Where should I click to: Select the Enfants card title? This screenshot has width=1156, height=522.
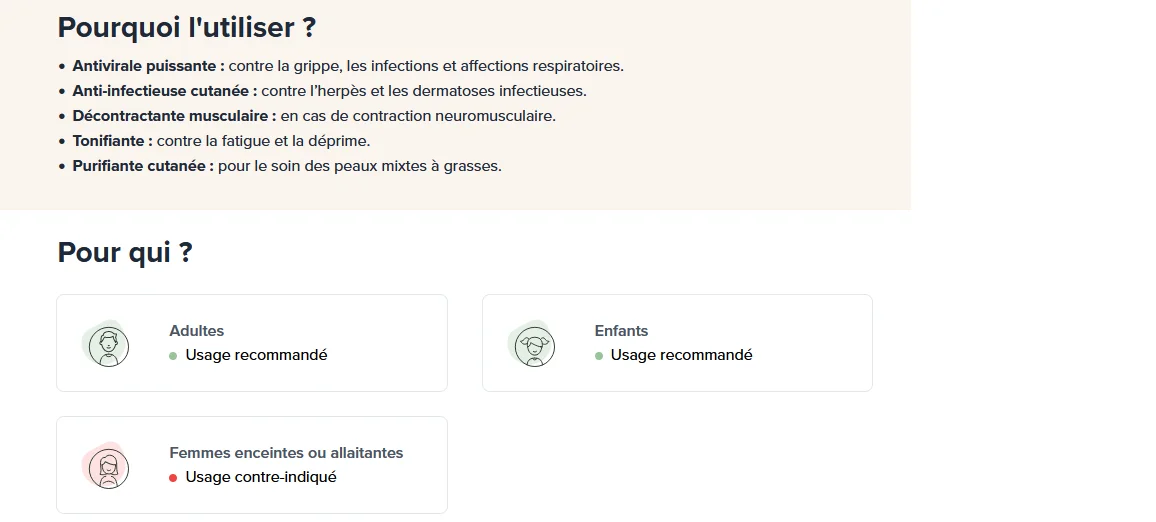621,331
